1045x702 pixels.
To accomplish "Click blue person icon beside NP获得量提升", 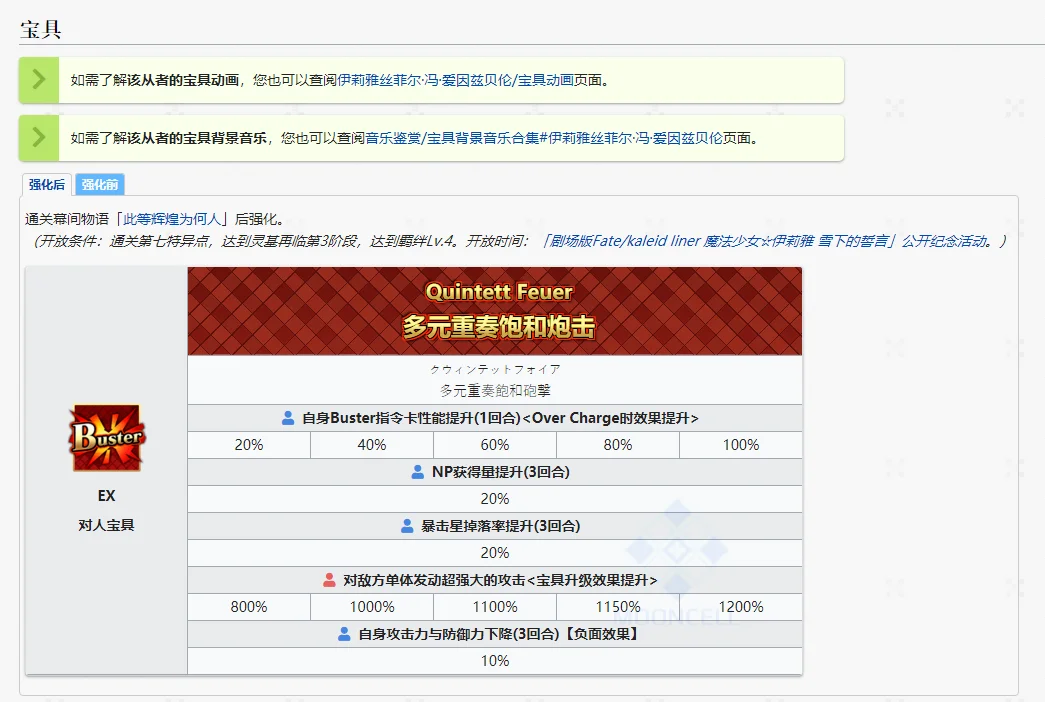I will 417,472.
